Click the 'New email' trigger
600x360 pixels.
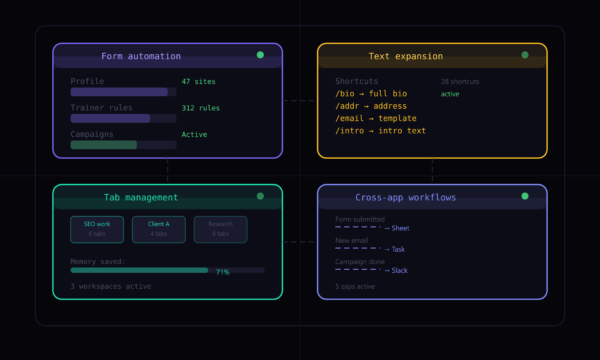(352, 240)
